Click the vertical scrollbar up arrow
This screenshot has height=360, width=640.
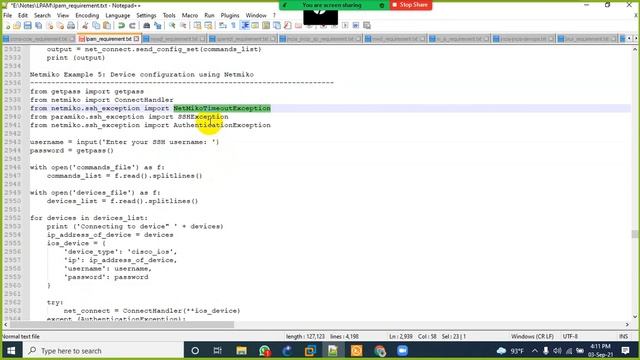[x=635, y=49]
